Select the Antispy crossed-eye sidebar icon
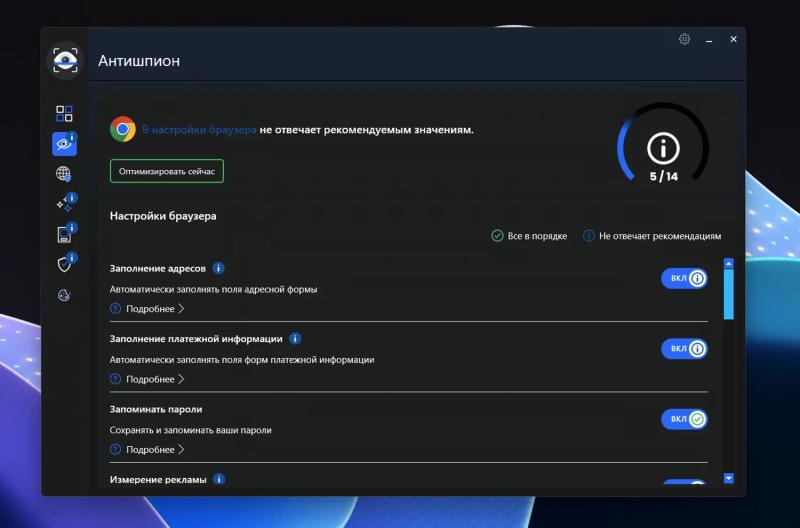Screen dimensions: 800x528 click(x=64, y=144)
